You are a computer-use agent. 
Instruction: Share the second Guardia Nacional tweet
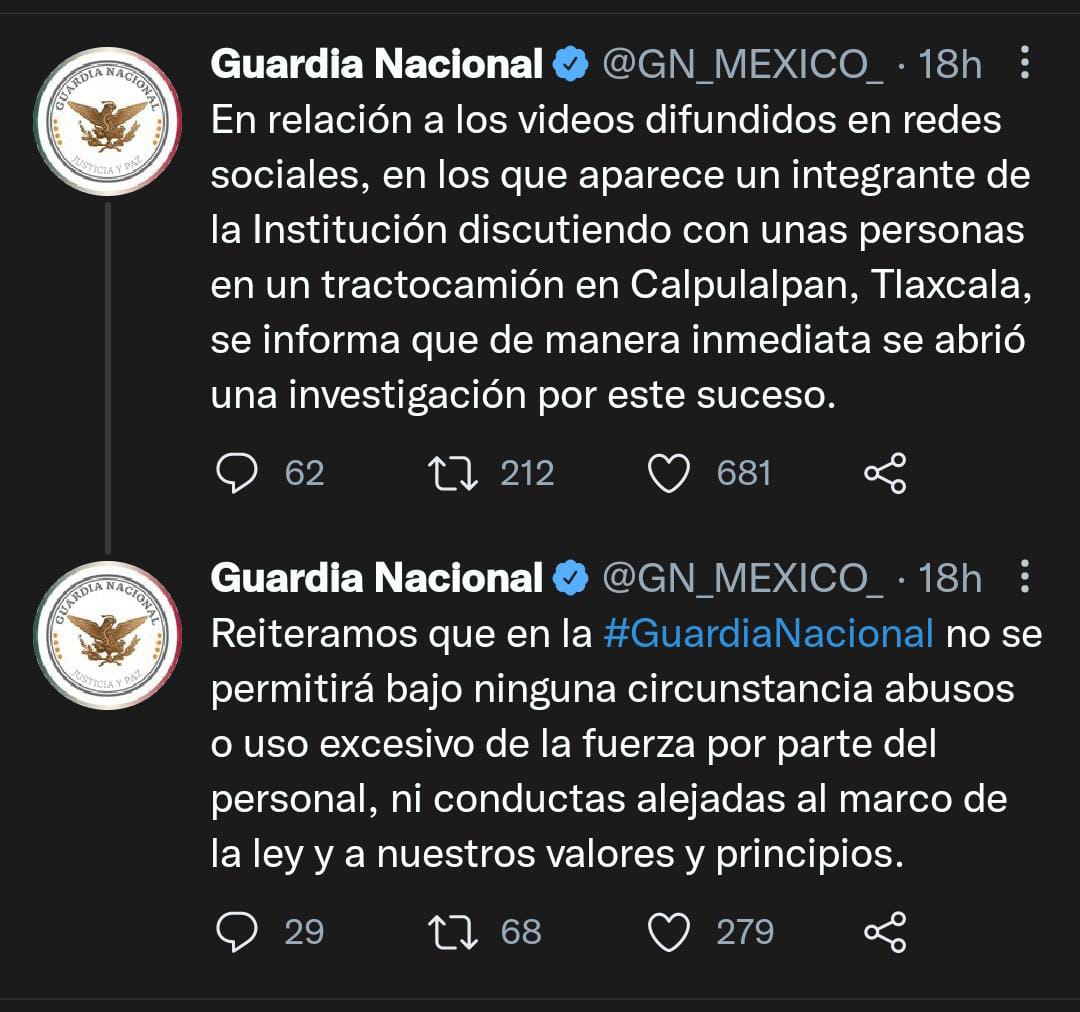884,931
